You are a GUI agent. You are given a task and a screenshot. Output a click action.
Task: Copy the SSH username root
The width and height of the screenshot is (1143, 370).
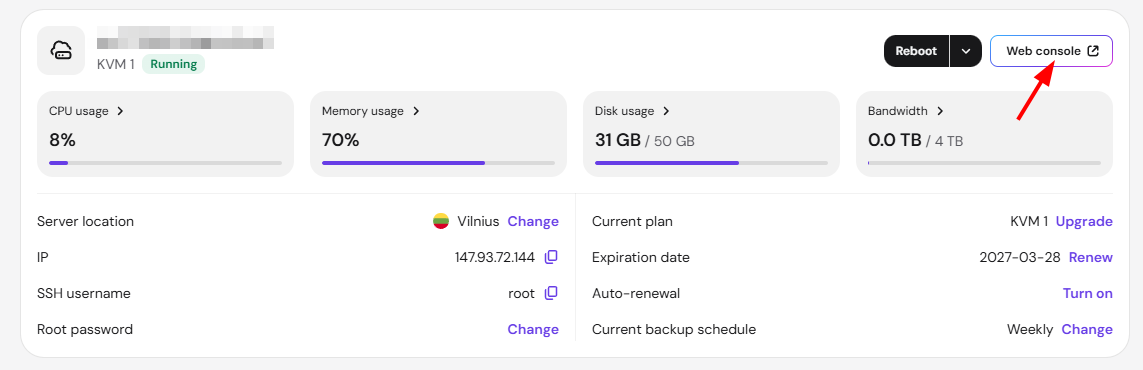[x=552, y=294]
